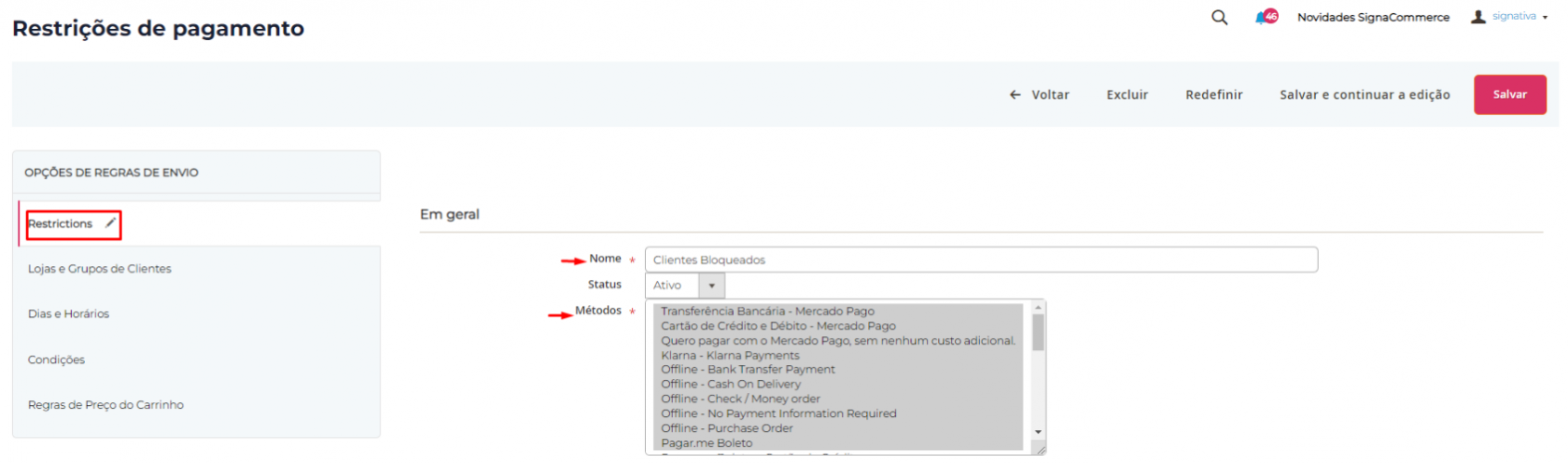Viewport: 1568px width, 463px height.
Task: Open Novidades SignaCommerce link
Action: click(1373, 18)
